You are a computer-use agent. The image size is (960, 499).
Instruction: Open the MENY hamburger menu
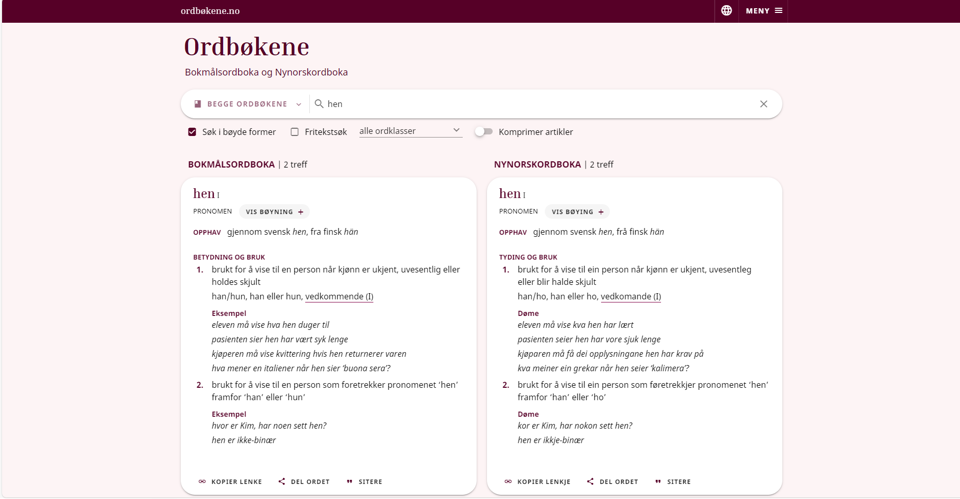pos(765,11)
